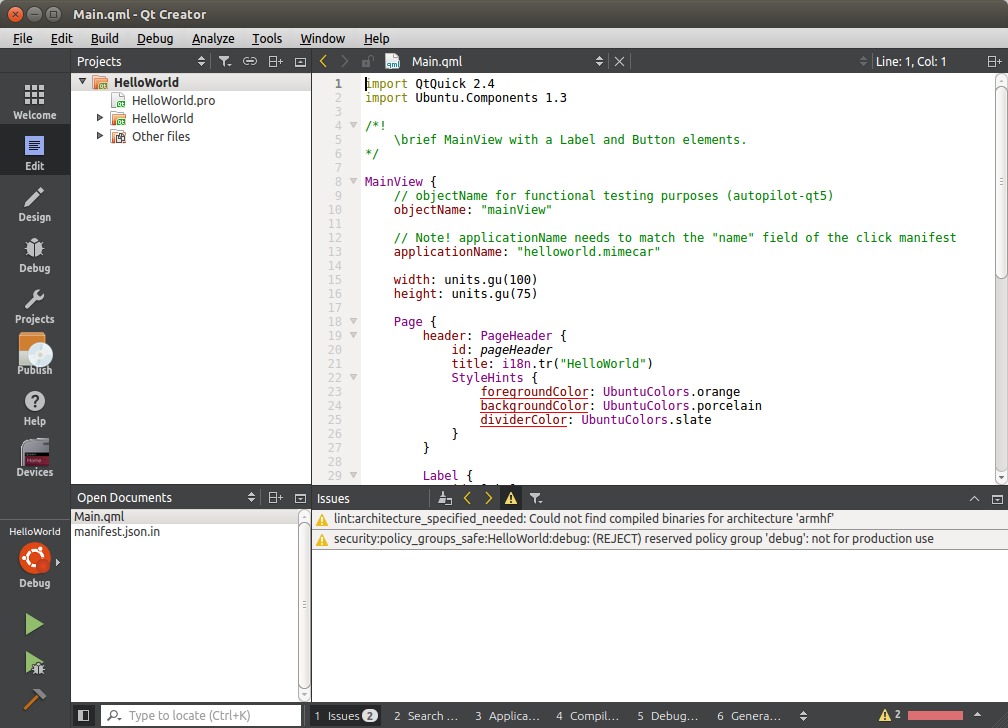Switch to the Issues output tab
Viewport: 1008px width, 728px height.
click(x=346, y=716)
